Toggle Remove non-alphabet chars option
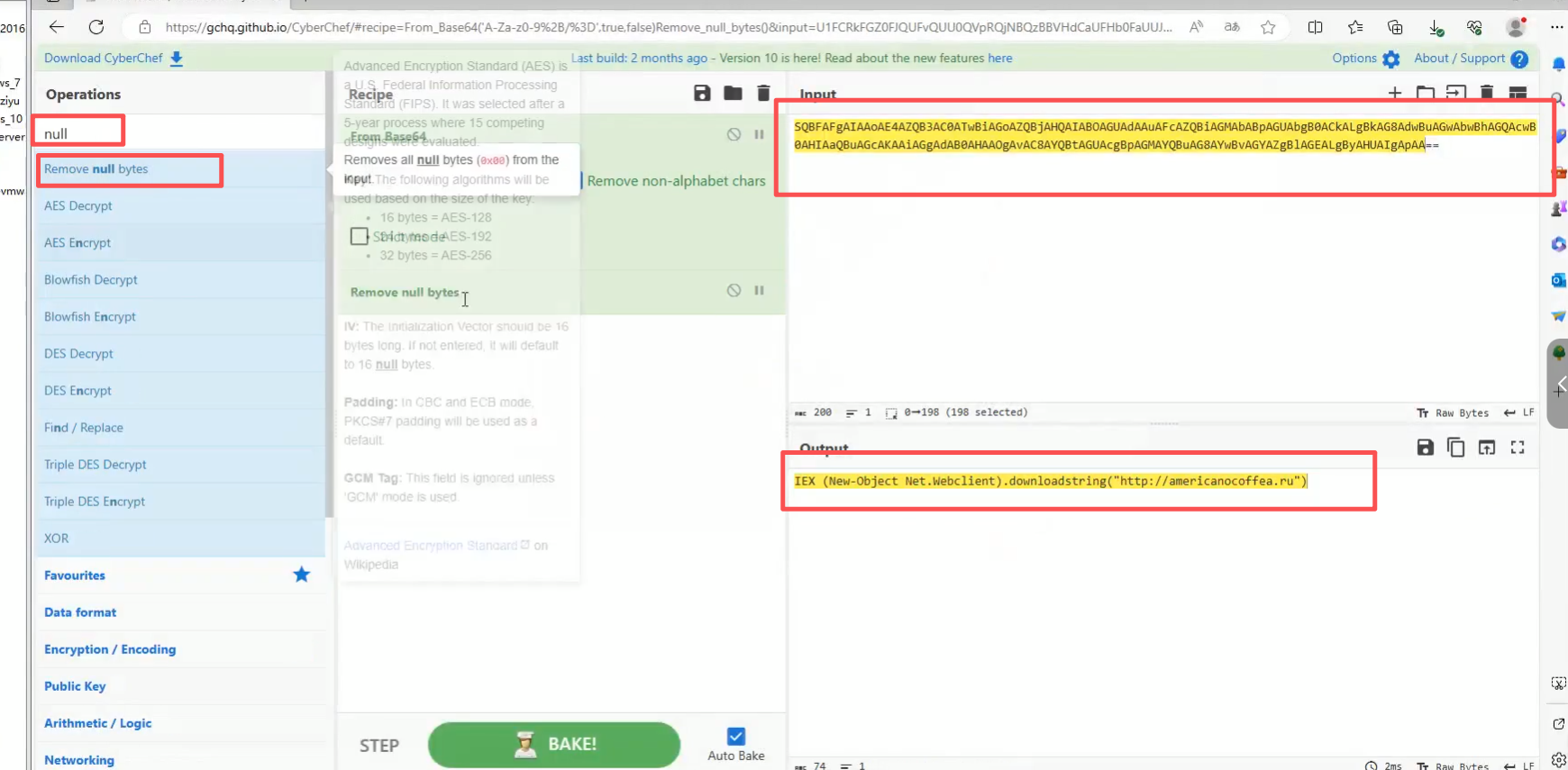1568x770 pixels. pos(676,181)
